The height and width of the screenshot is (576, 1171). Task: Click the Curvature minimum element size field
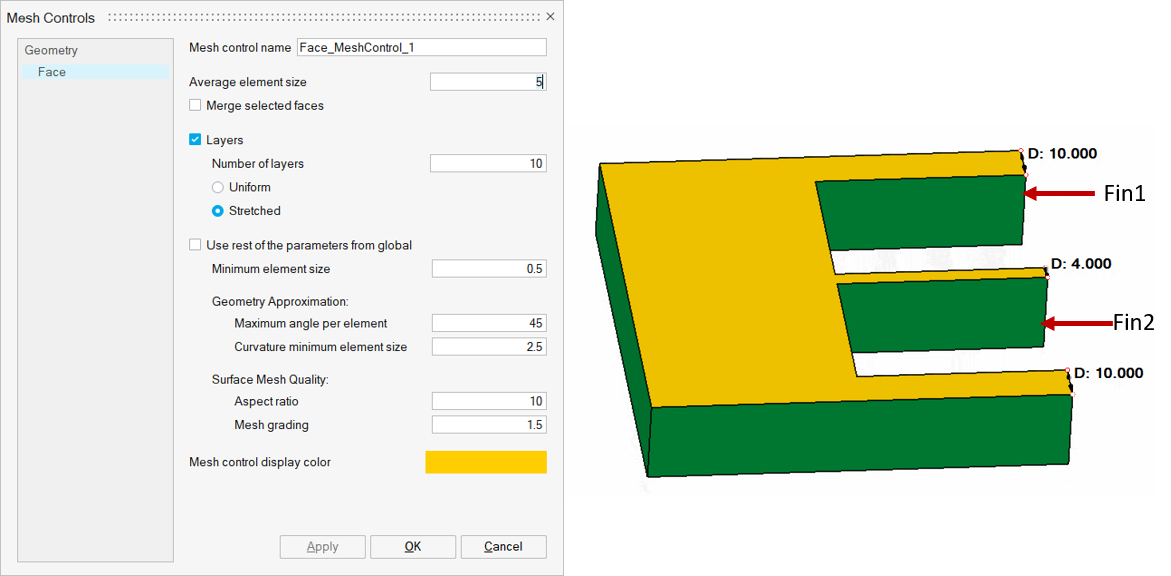coord(488,347)
